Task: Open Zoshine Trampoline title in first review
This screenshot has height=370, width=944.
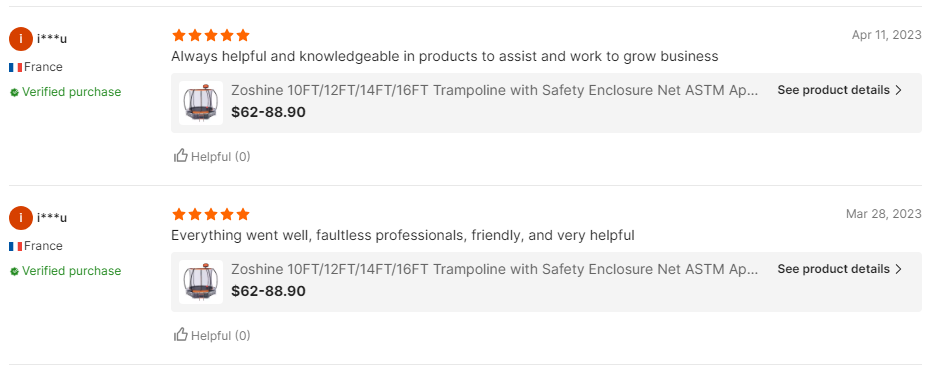Action: (495, 90)
